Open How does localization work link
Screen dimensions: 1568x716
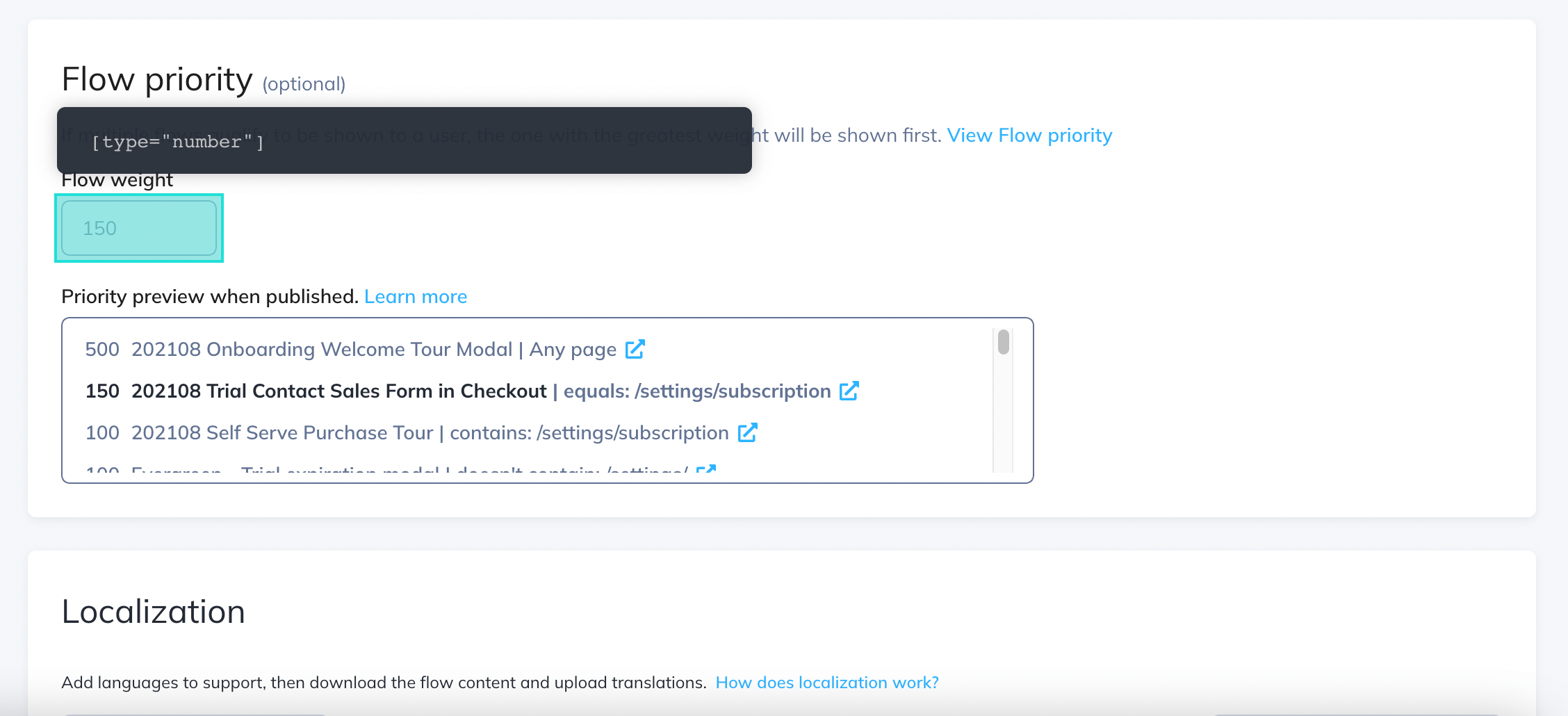pyautogui.click(x=827, y=683)
